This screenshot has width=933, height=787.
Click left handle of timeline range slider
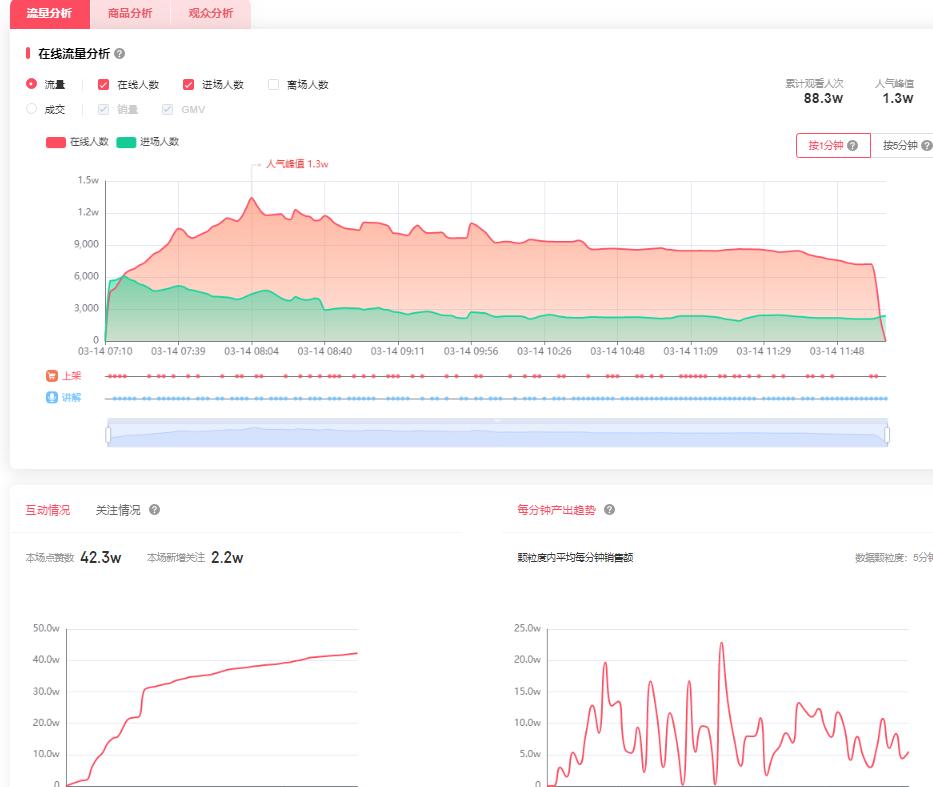click(108, 435)
